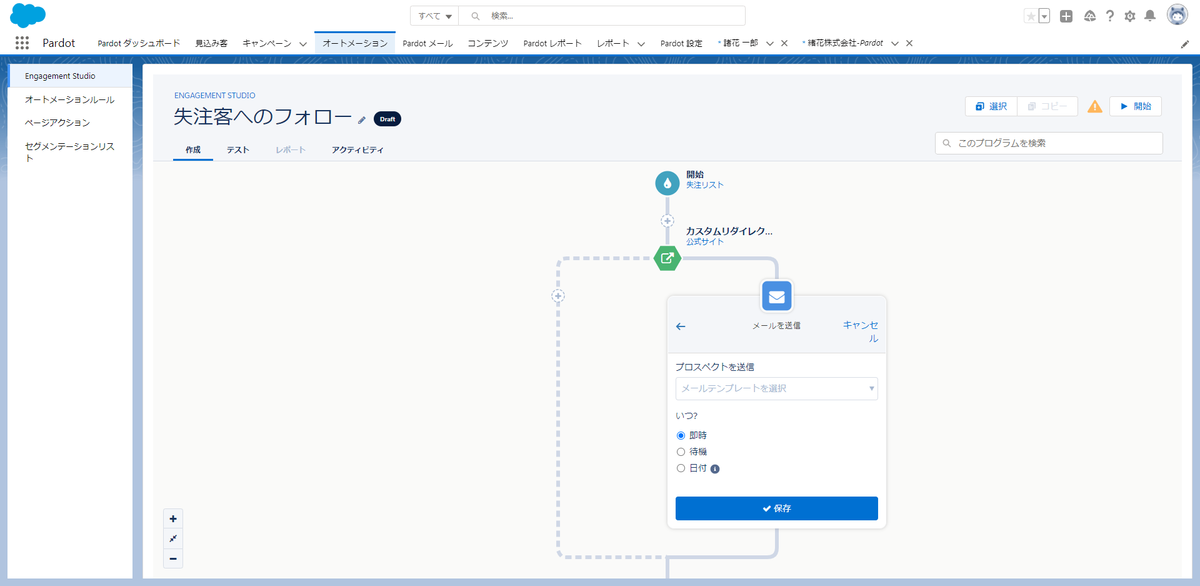
Task: Click the orange warning triangle icon
Action: [x=1095, y=106]
